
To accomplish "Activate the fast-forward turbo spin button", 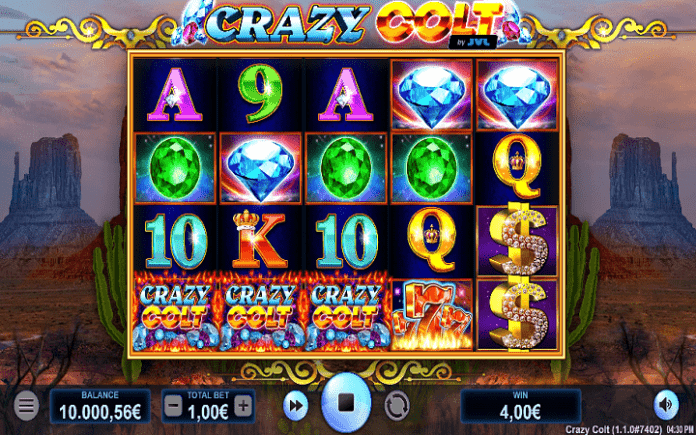I will (295, 406).
